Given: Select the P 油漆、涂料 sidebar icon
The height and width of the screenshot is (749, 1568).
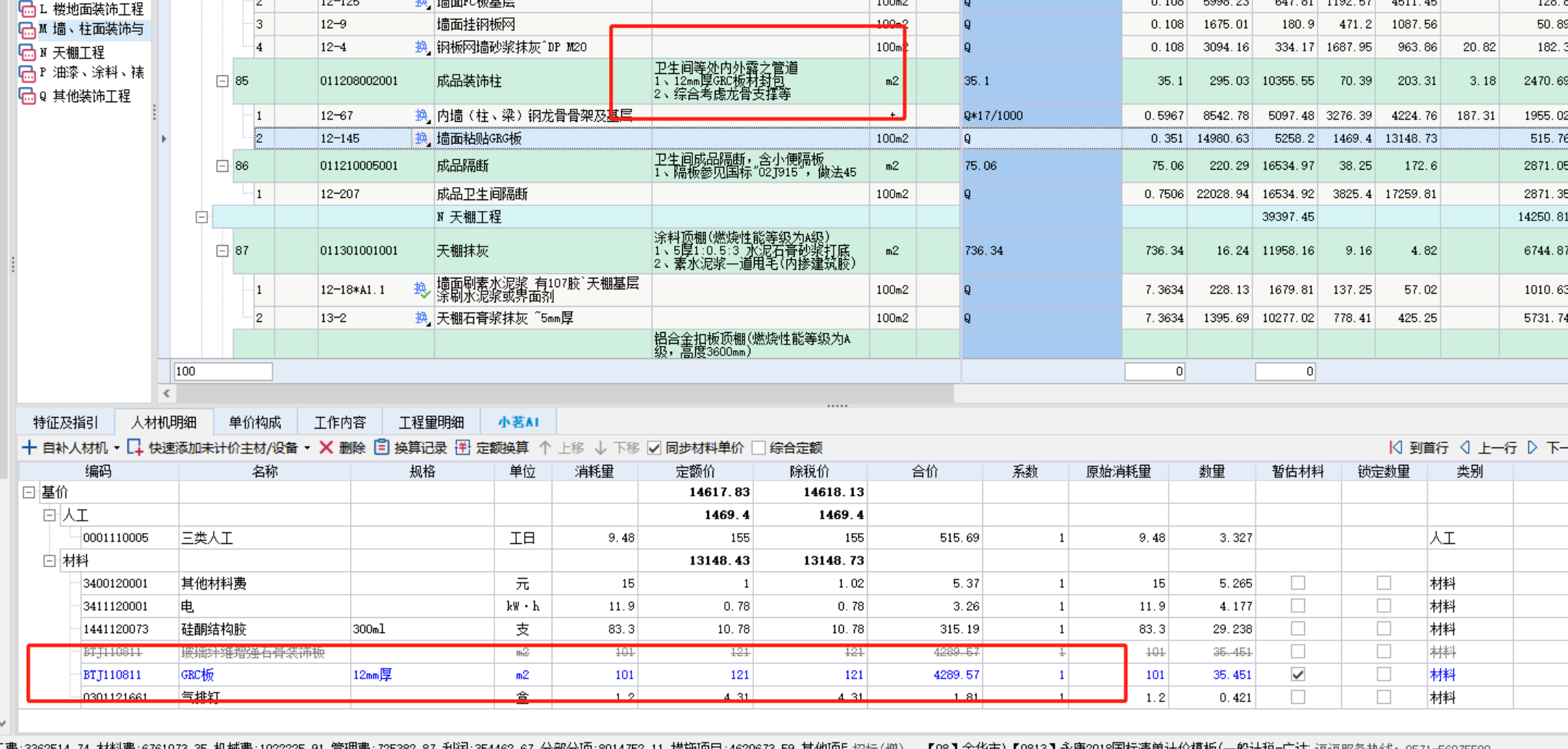Looking at the screenshot, I should point(27,74).
